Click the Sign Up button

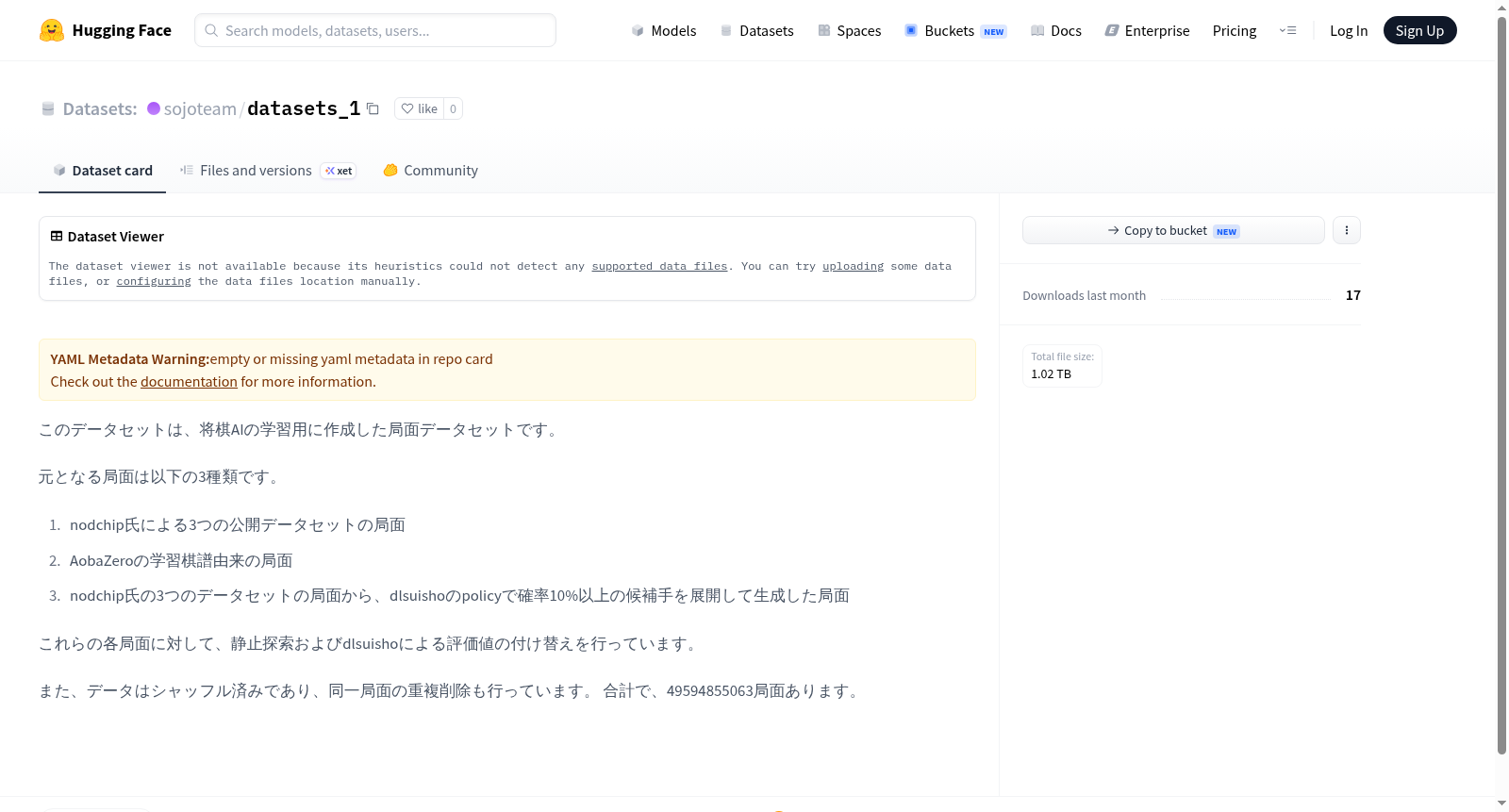[x=1419, y=30]
